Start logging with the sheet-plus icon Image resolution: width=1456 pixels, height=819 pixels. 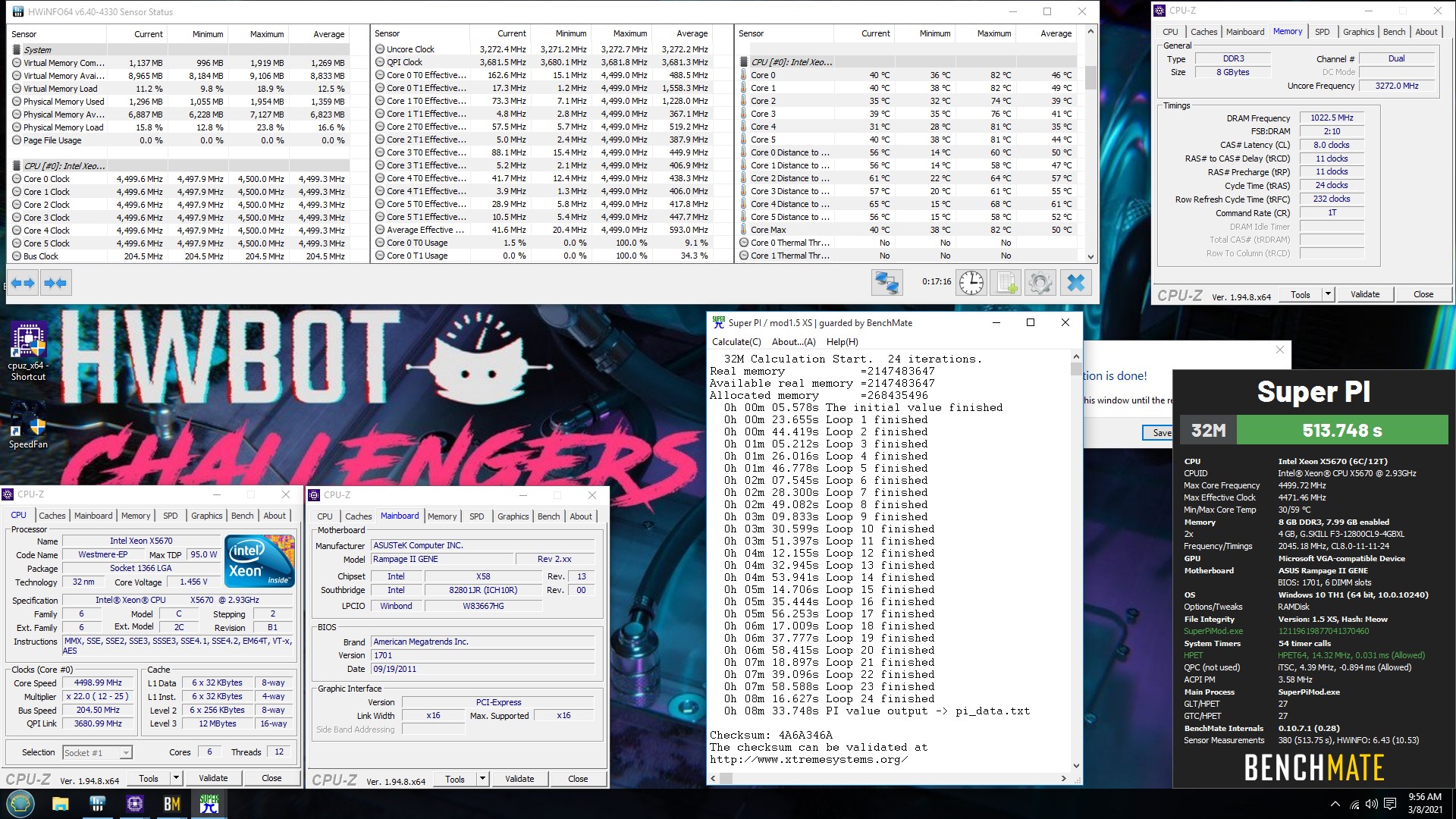(1006, 283)
